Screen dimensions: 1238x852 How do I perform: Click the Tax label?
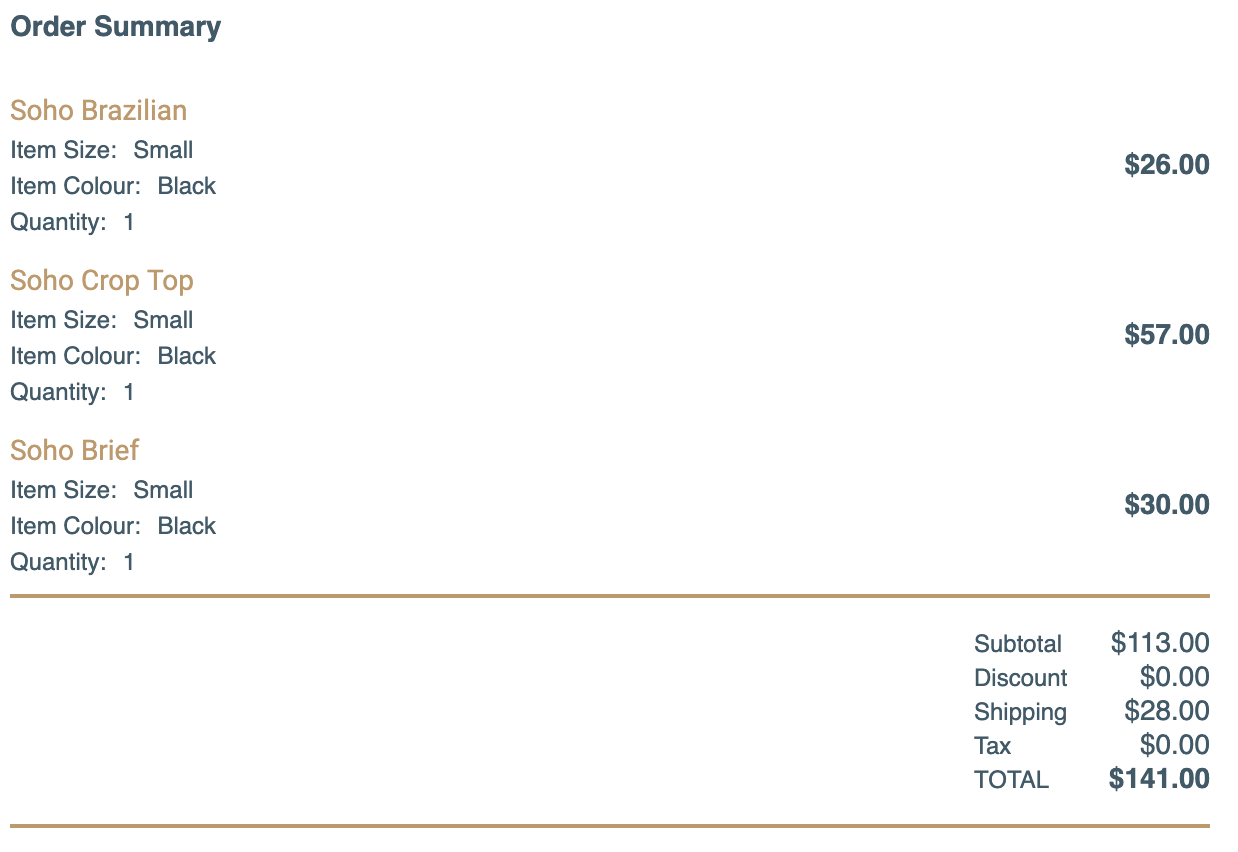click(992, 746)
